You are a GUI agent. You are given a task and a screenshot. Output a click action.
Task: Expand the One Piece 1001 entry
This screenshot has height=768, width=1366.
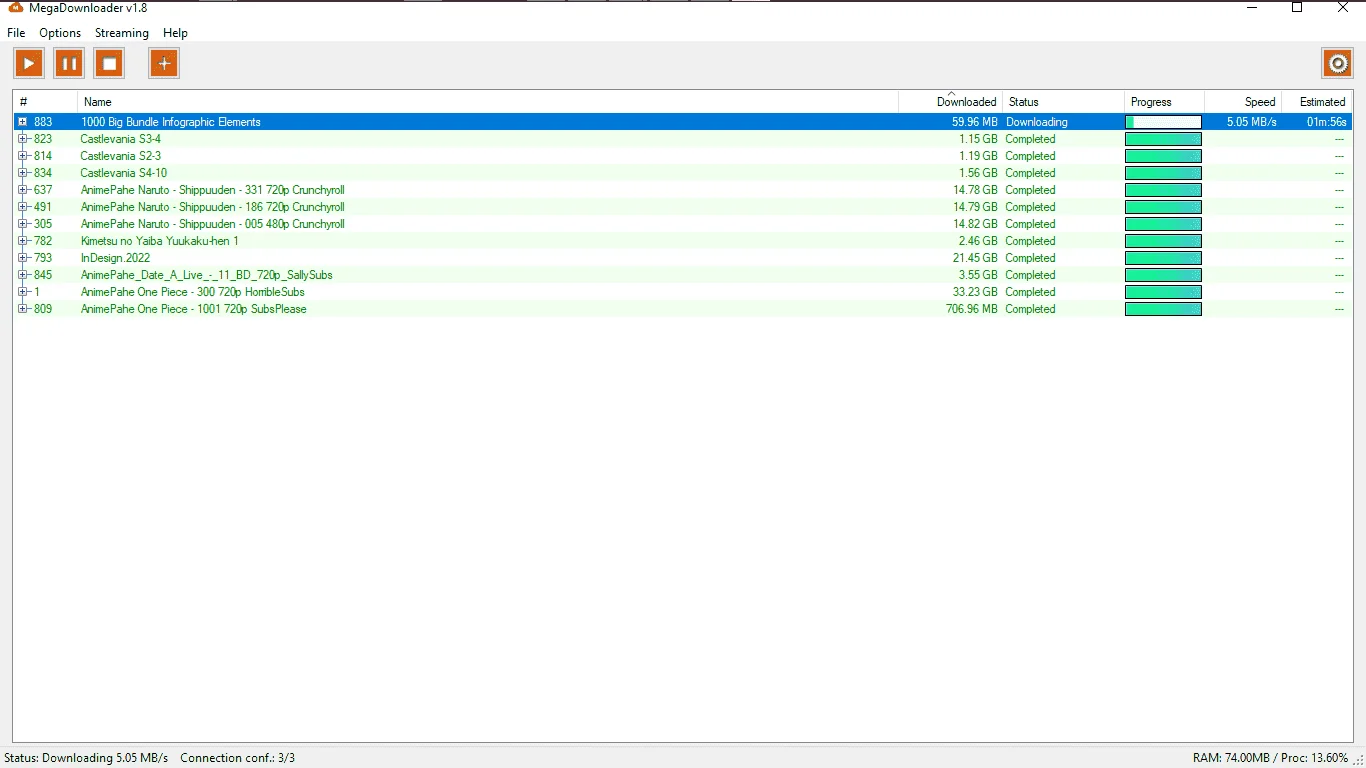(23, 309)
